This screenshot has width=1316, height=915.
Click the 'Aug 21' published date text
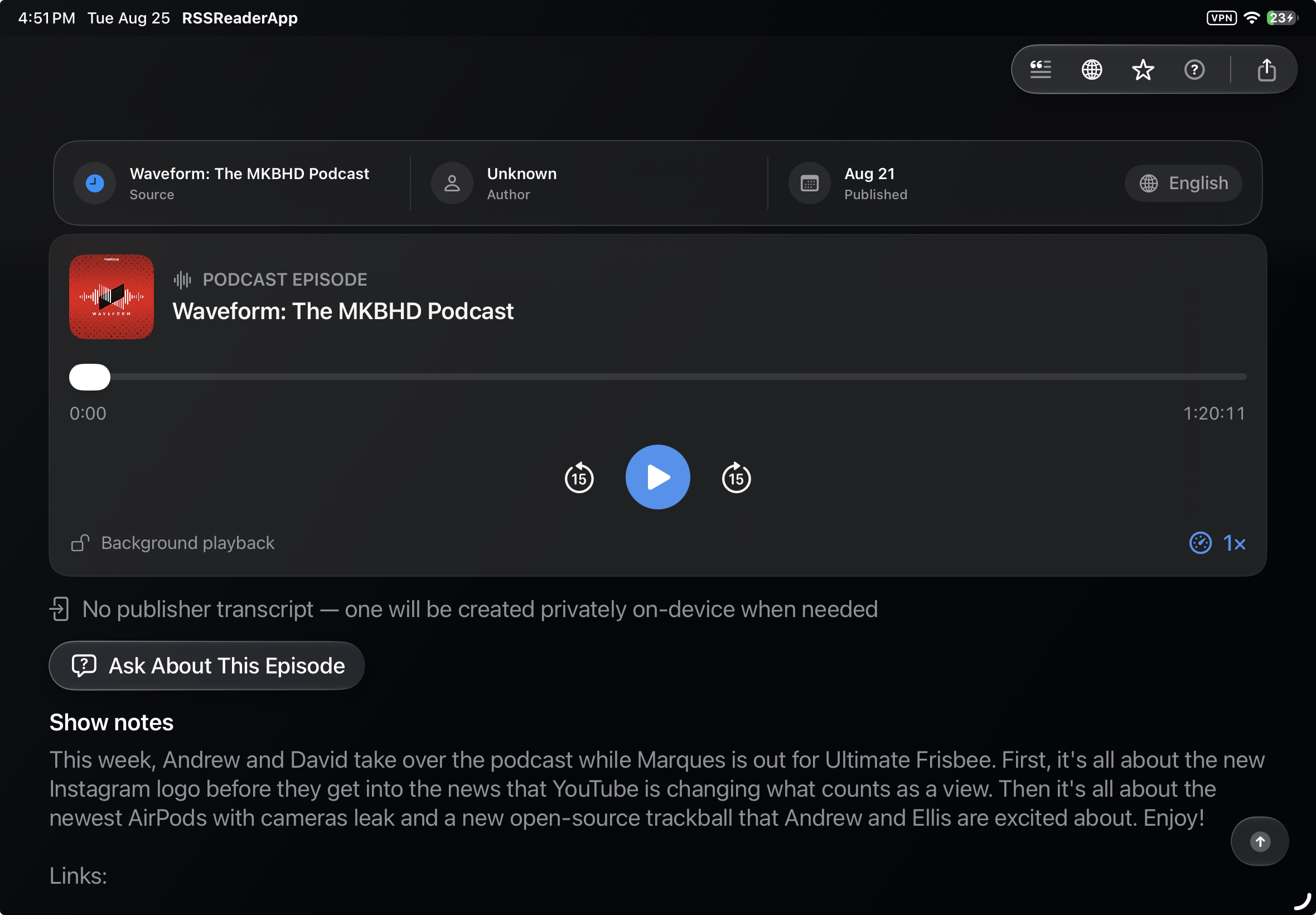point(870,174)
